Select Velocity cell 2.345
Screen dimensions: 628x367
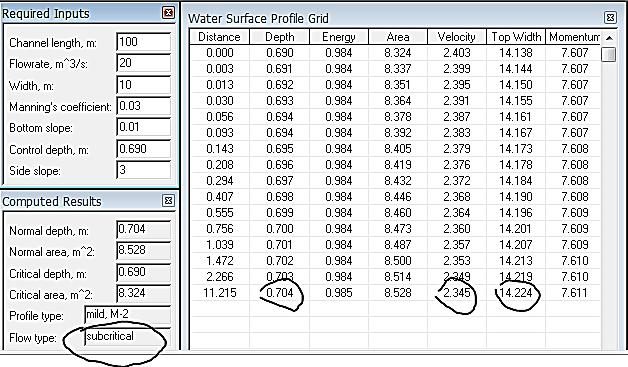click(x=457, y=293)
